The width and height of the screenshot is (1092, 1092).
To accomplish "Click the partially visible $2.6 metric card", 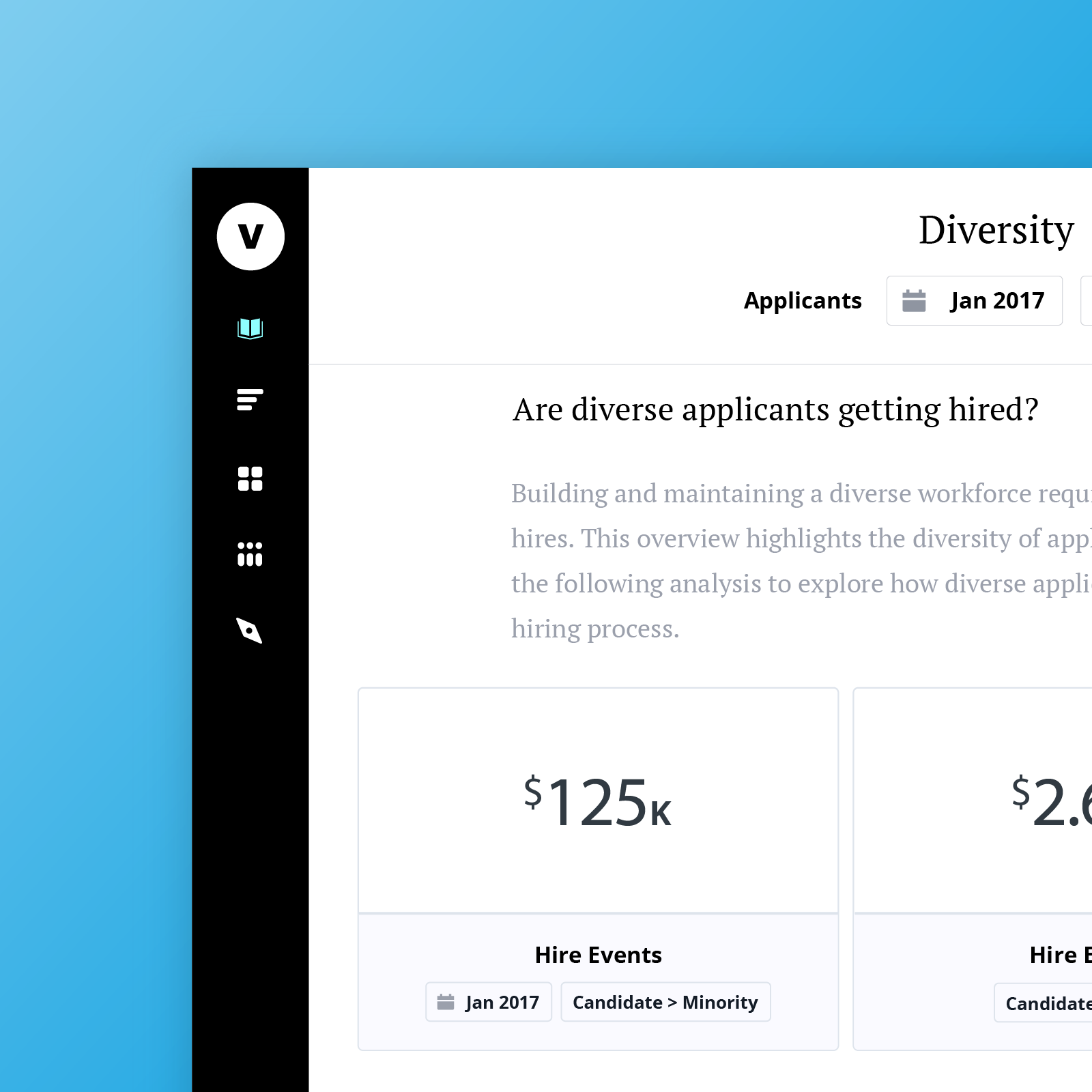I will (1051, 805).
